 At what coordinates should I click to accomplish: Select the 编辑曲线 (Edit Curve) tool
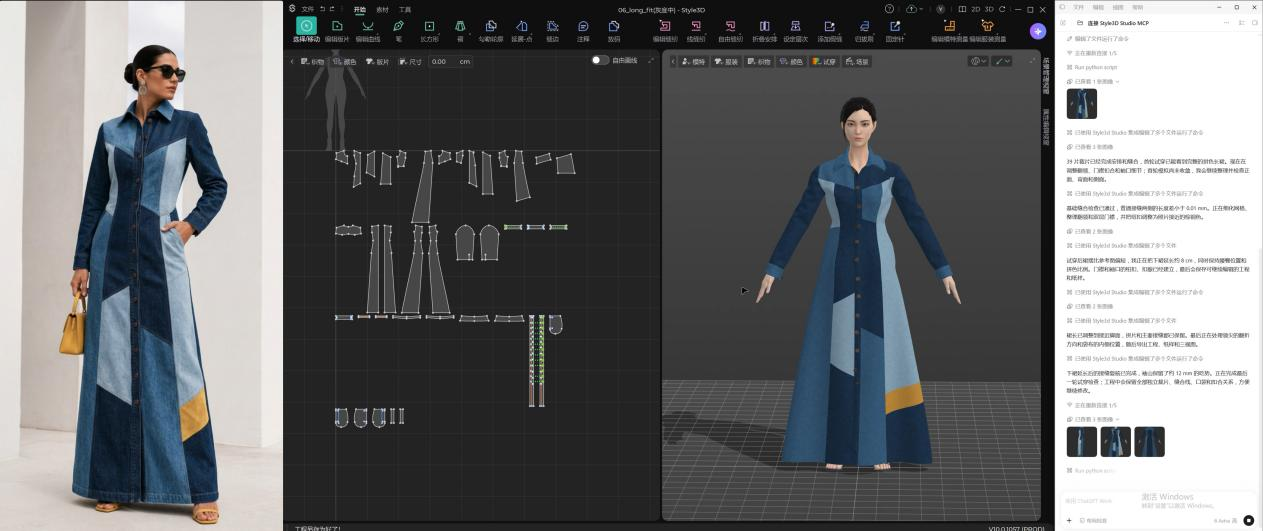(x=367, y=30)
